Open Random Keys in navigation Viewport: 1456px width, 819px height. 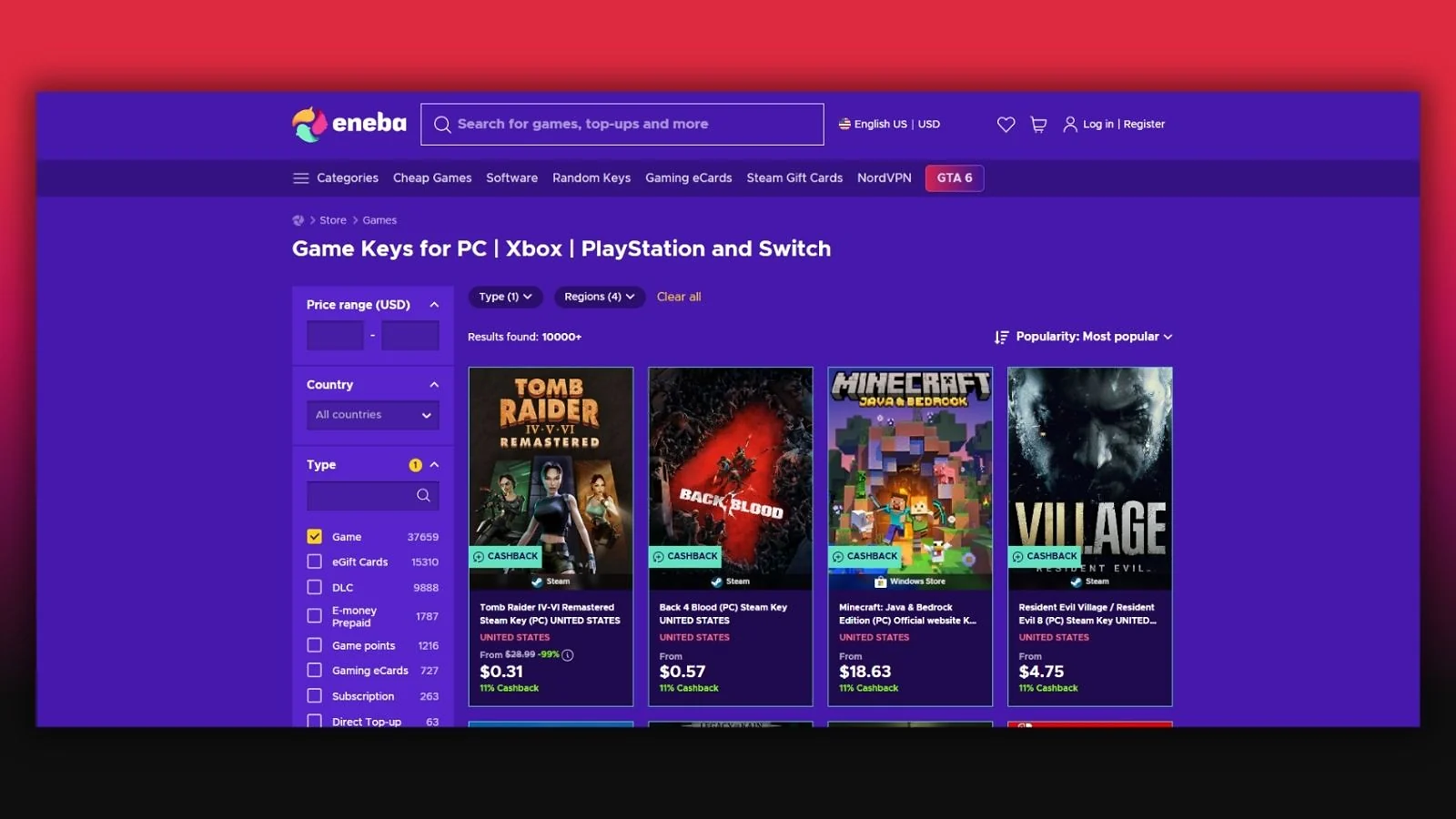(591, 178)
